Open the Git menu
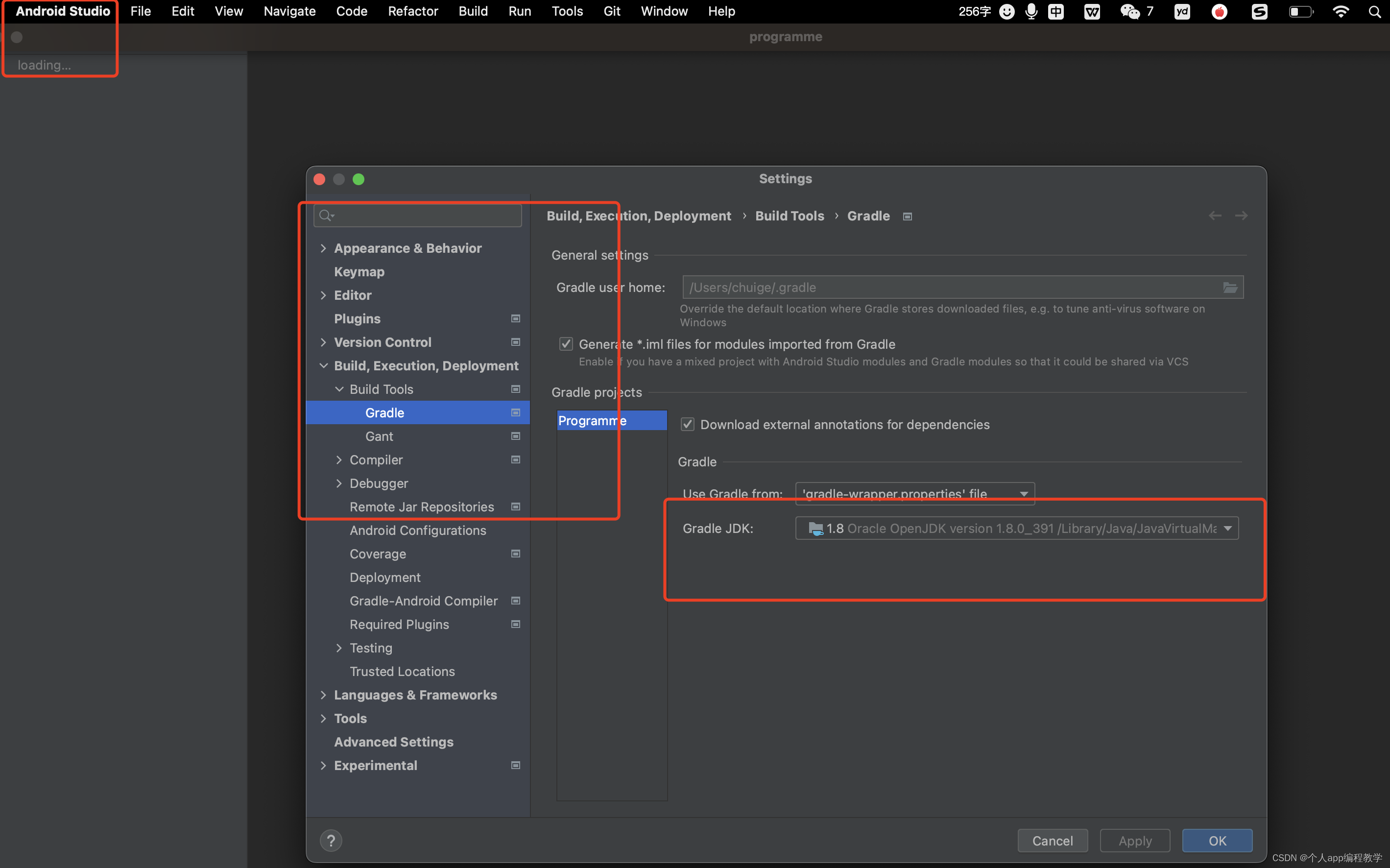 (x=612, y=11)
